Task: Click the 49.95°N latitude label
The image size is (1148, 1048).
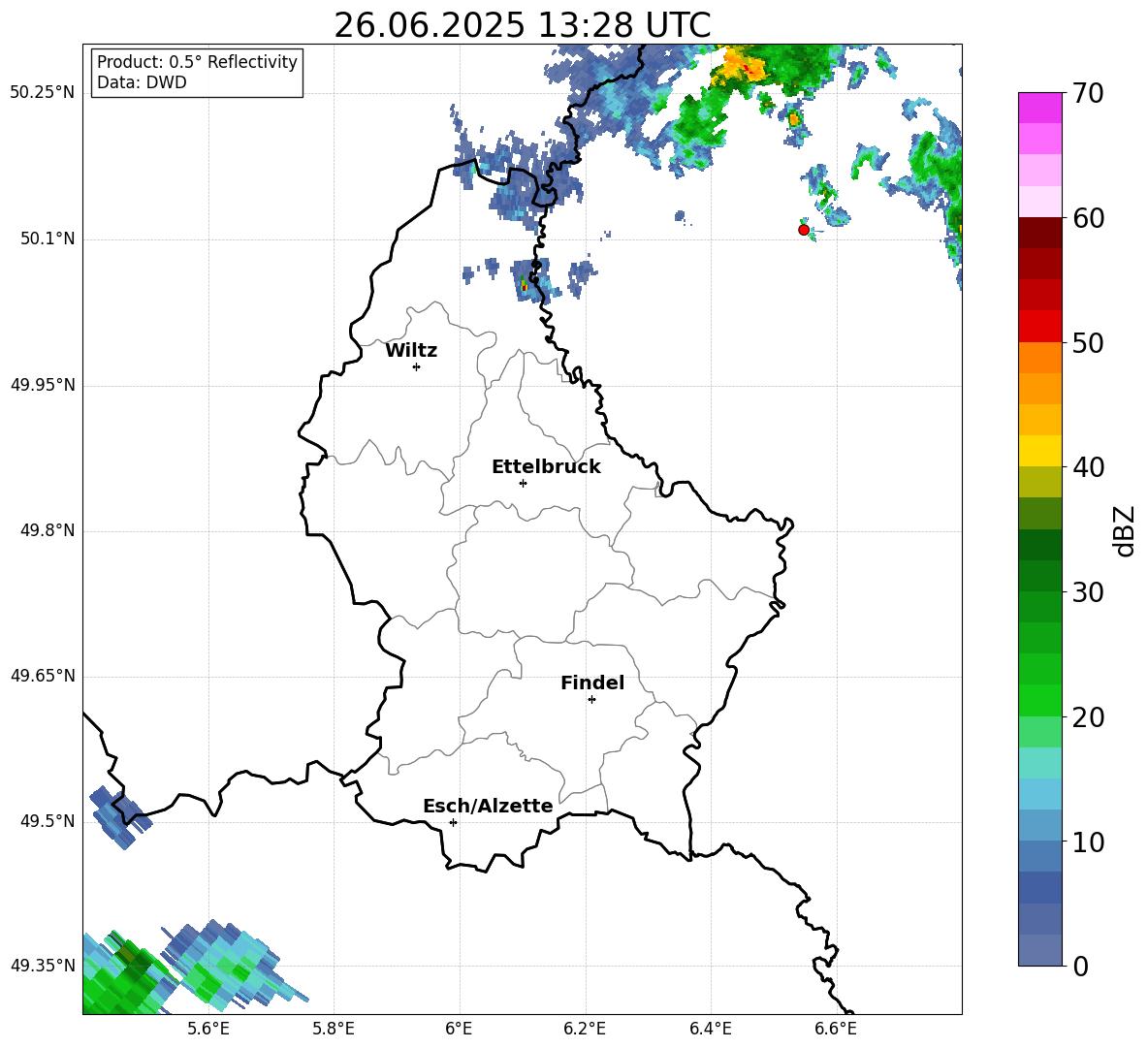Action: [43, 385]
